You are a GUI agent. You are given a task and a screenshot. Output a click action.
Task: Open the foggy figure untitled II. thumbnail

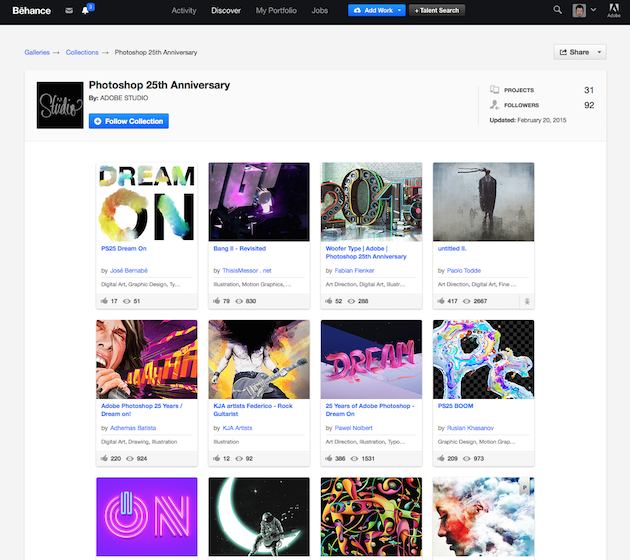(x=484, y=202)
